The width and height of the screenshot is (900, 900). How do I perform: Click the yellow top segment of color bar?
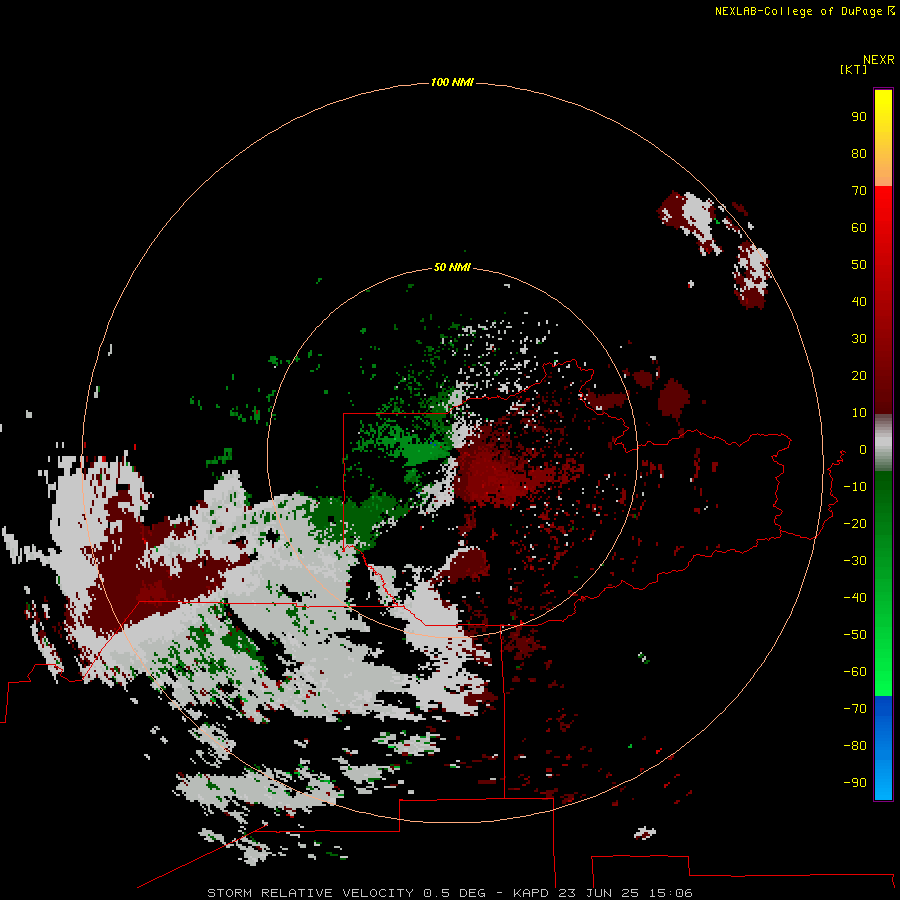pos(883,138)
